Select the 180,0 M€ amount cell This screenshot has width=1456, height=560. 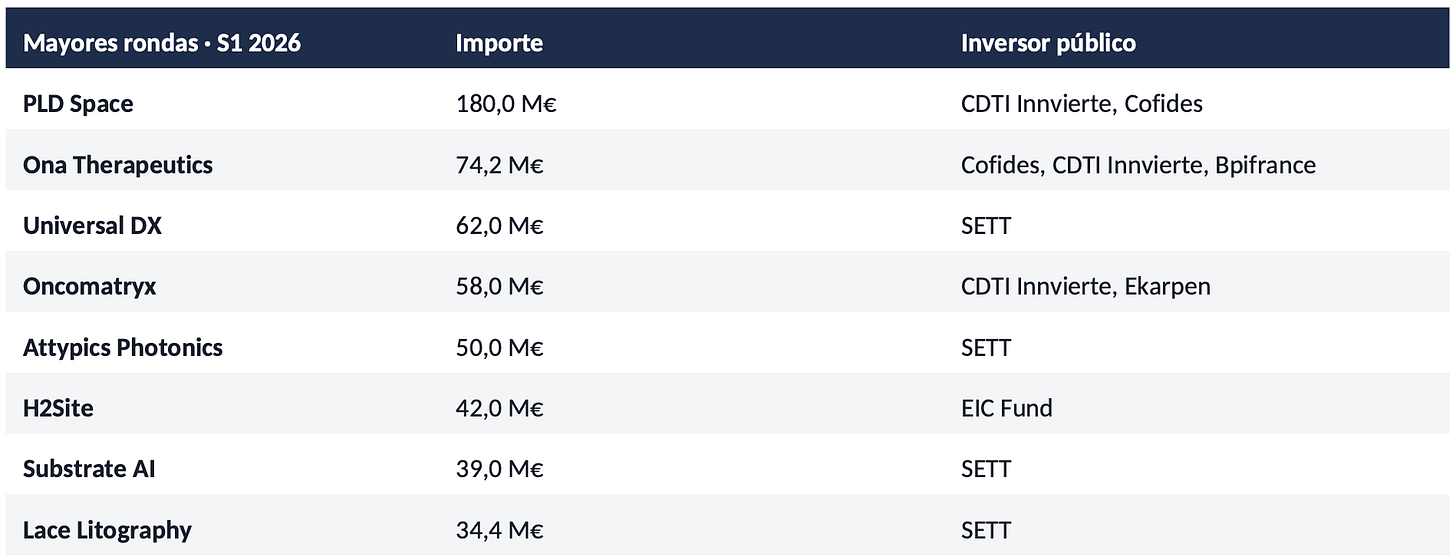(x=505, y=103)
